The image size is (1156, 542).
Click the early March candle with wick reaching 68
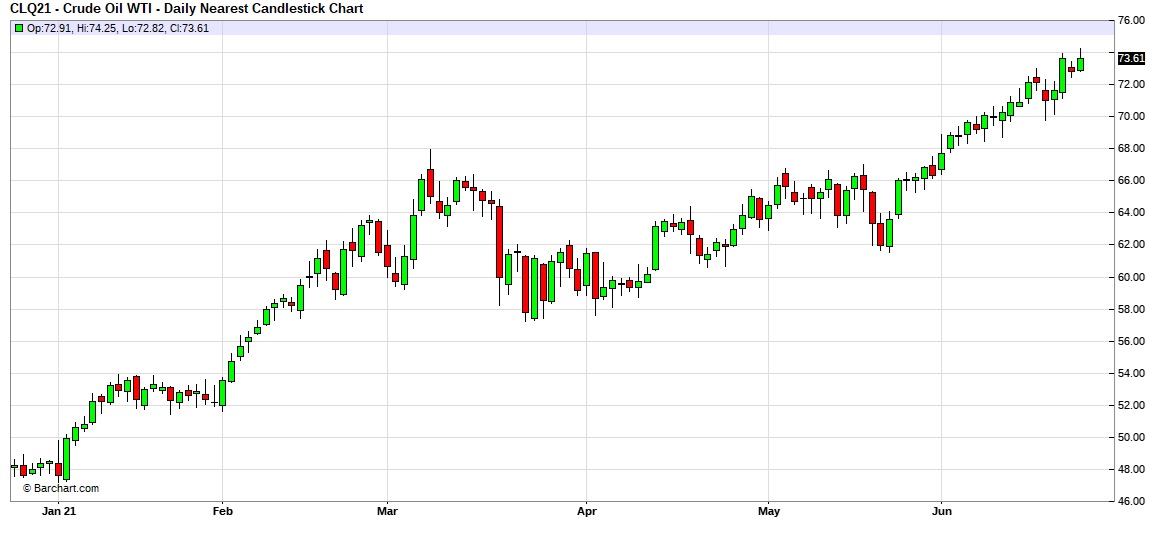[431, 183]
